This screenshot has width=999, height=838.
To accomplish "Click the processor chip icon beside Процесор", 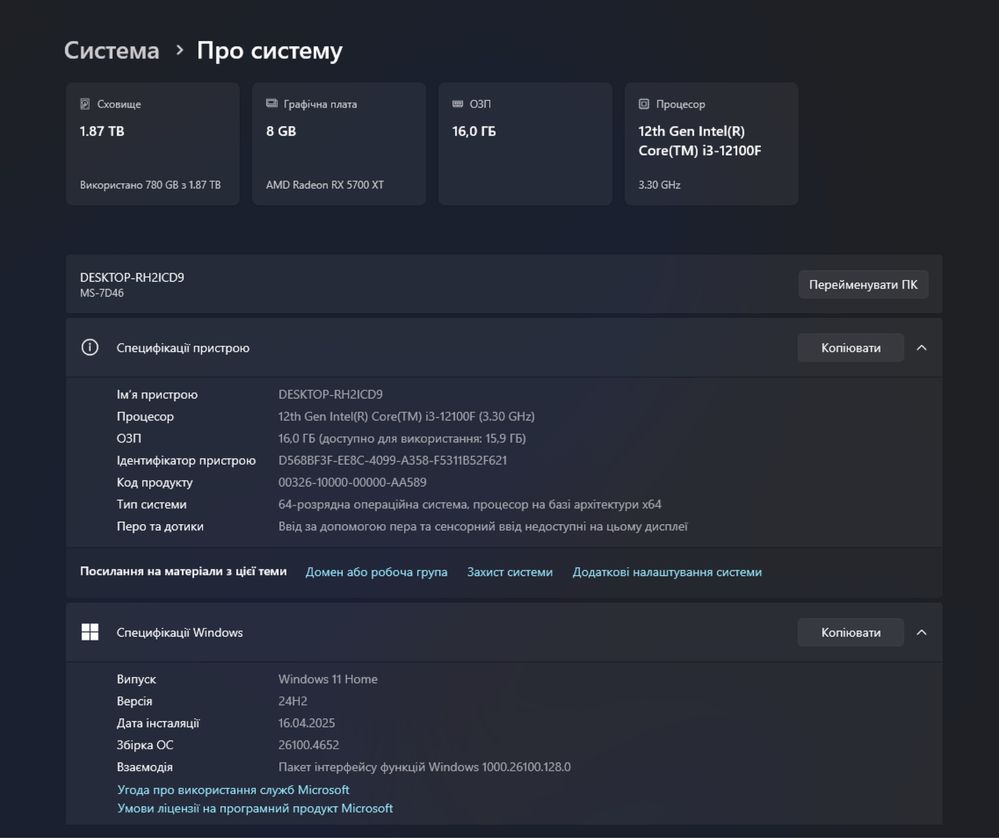I will [644, 104].
